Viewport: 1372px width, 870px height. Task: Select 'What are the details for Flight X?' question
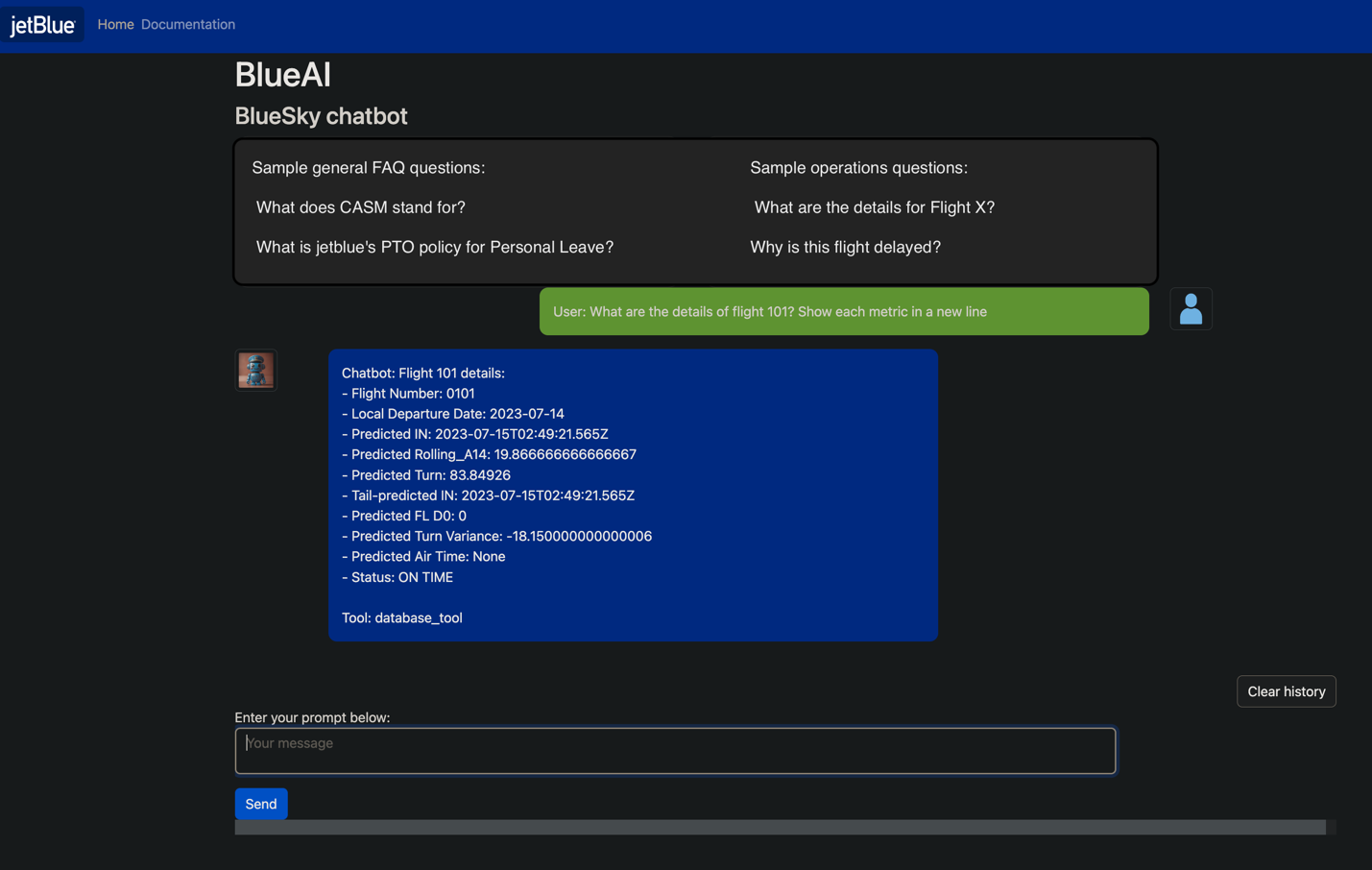875,207
